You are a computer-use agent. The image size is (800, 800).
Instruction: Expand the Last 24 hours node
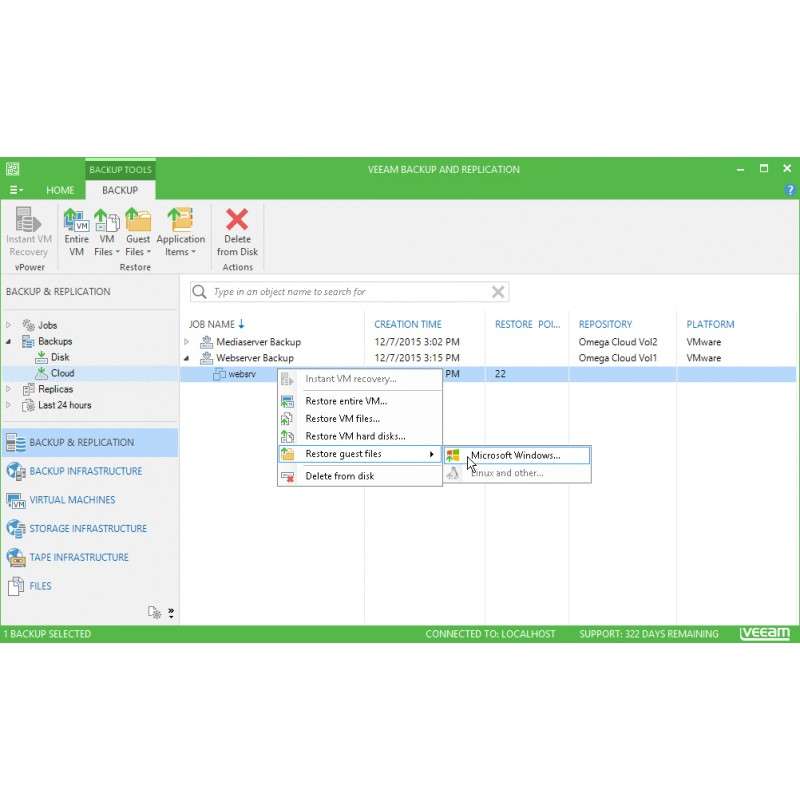click(9, 405)
